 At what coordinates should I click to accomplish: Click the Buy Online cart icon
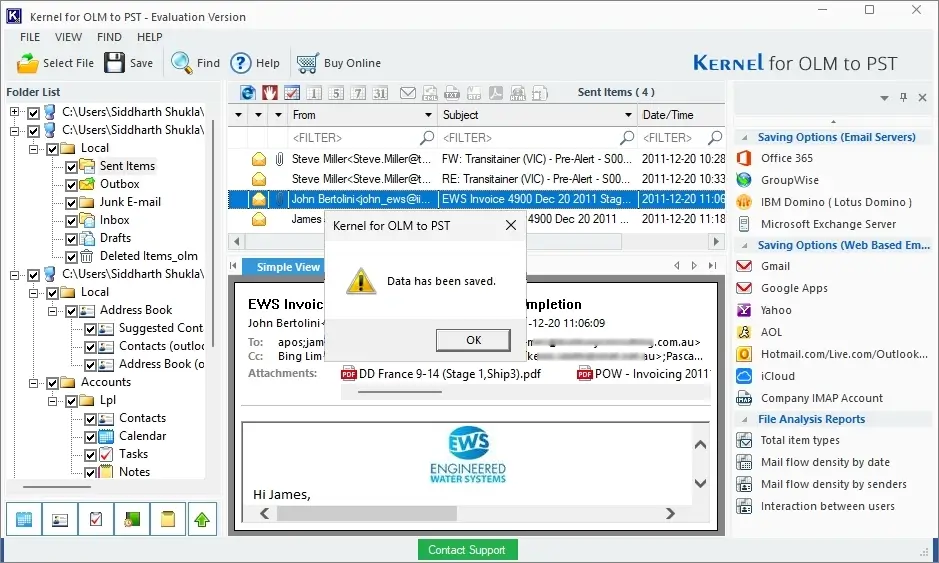click(307, 63)
